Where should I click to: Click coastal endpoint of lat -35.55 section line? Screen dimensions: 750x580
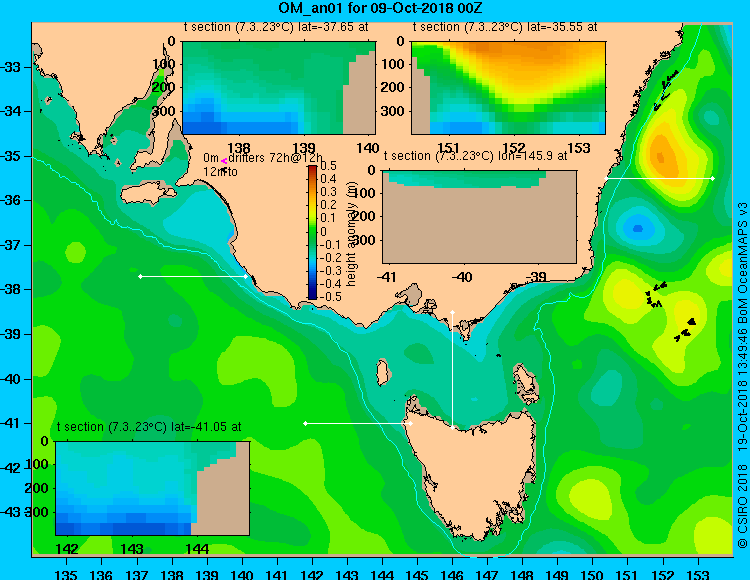point(606,178)
